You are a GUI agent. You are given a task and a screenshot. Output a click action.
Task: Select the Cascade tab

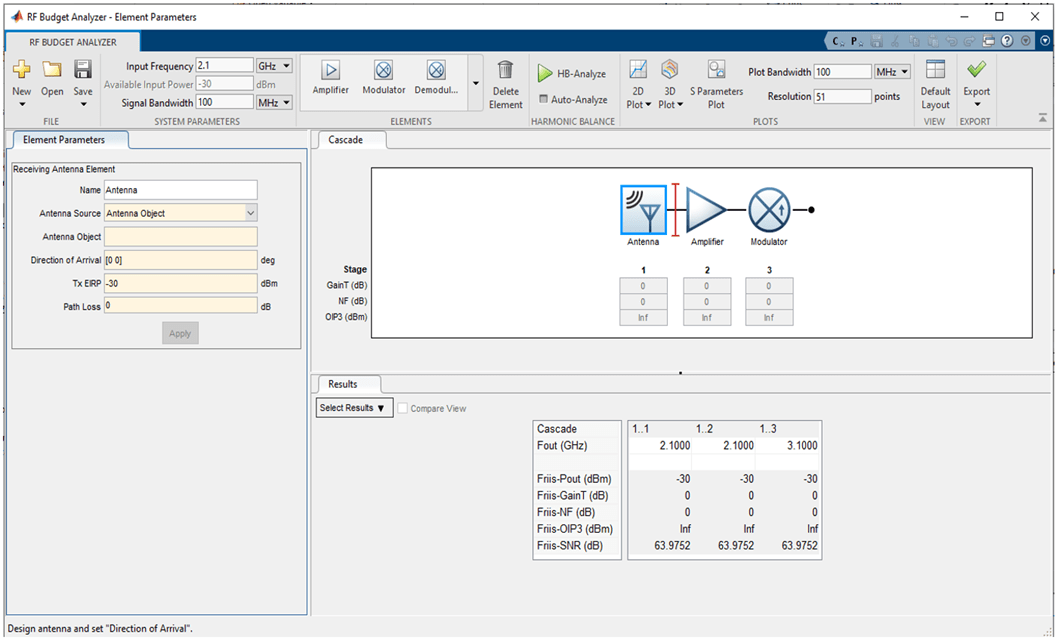pyautogui.click(x=346, y=140)
